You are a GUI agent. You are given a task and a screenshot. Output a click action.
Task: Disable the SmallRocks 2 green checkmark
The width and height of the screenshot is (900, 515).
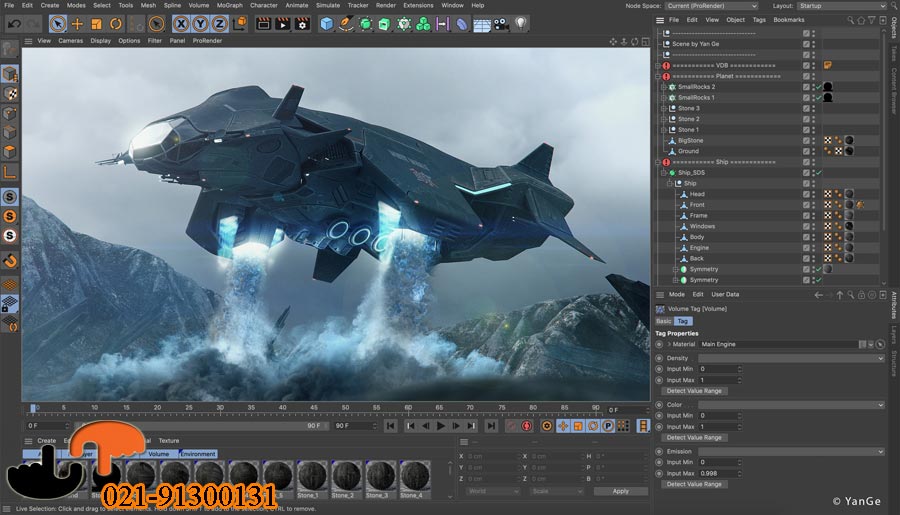(819, 87)
